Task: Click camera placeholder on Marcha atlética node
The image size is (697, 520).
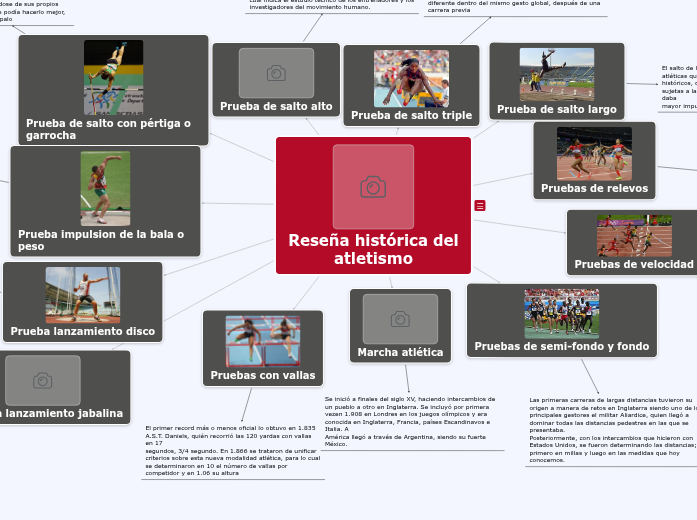Action: [400, 319]
